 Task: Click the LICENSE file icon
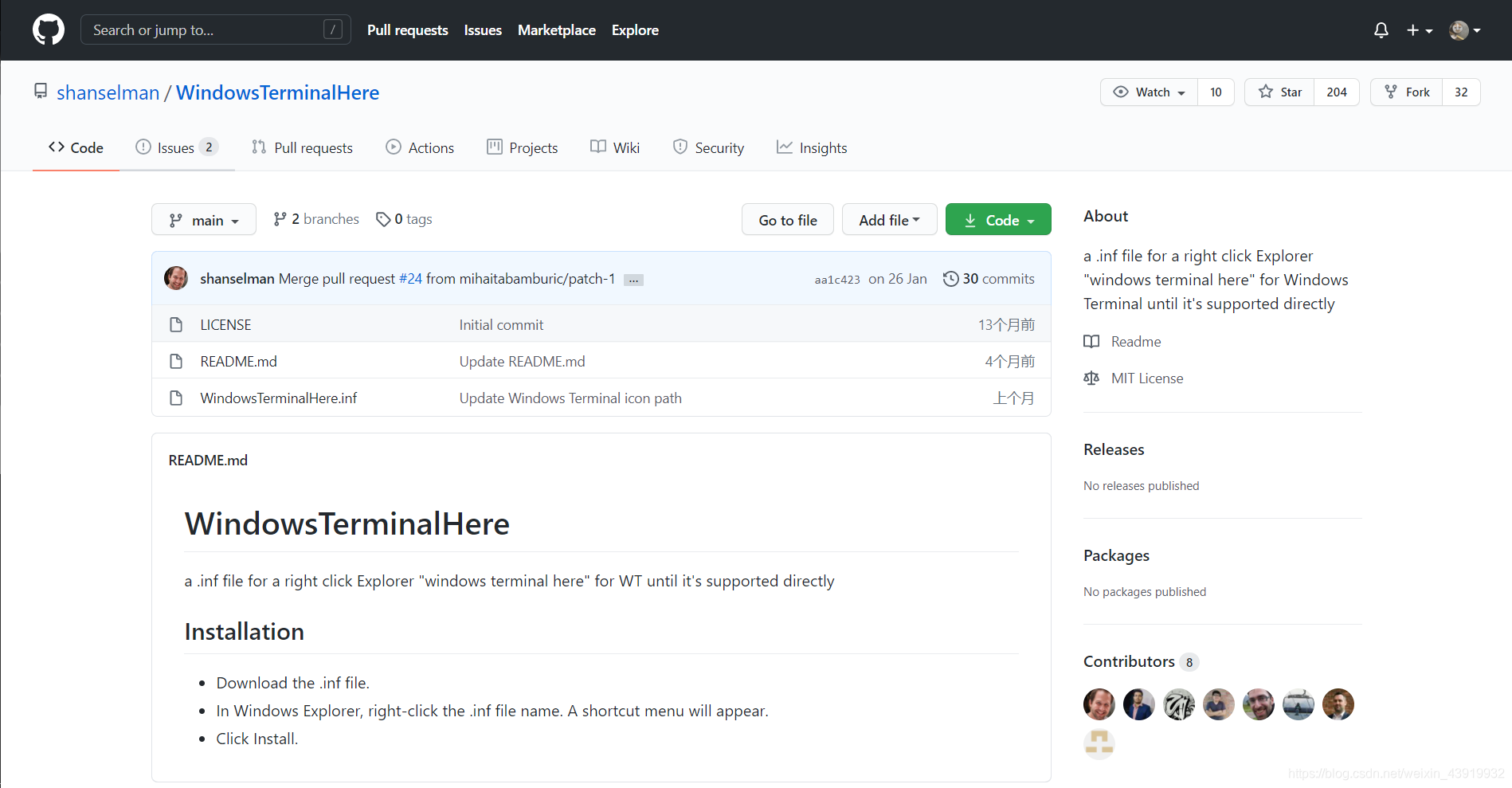tap(176, 324)
